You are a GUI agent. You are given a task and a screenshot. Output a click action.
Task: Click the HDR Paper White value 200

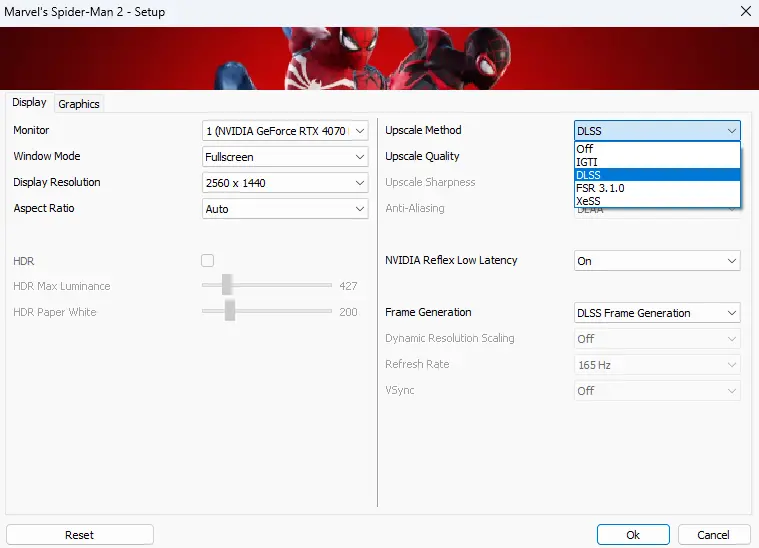tap(348, 312)
